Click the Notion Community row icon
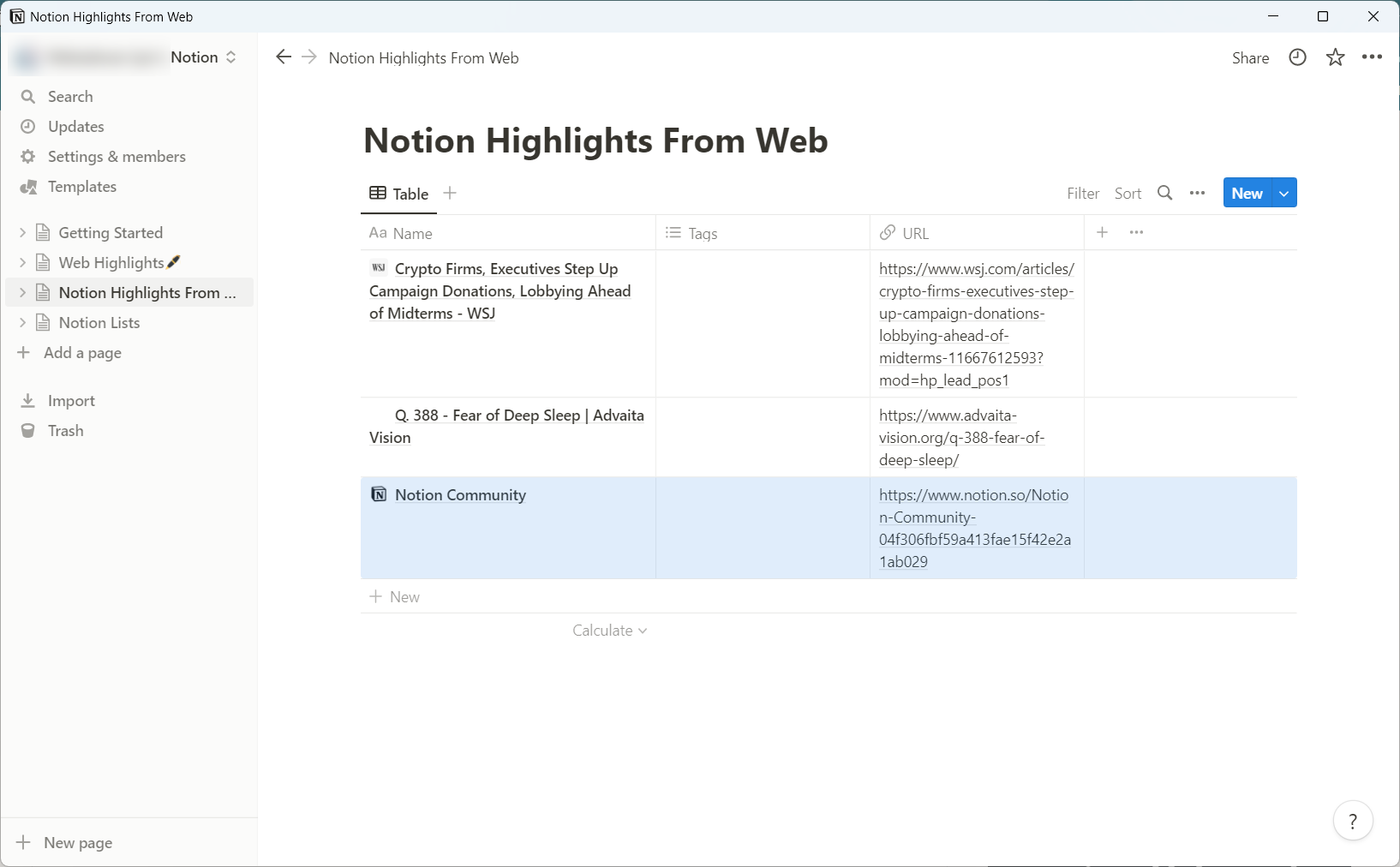The height and width of the screenshot is (867, 1400). point(379,494)
